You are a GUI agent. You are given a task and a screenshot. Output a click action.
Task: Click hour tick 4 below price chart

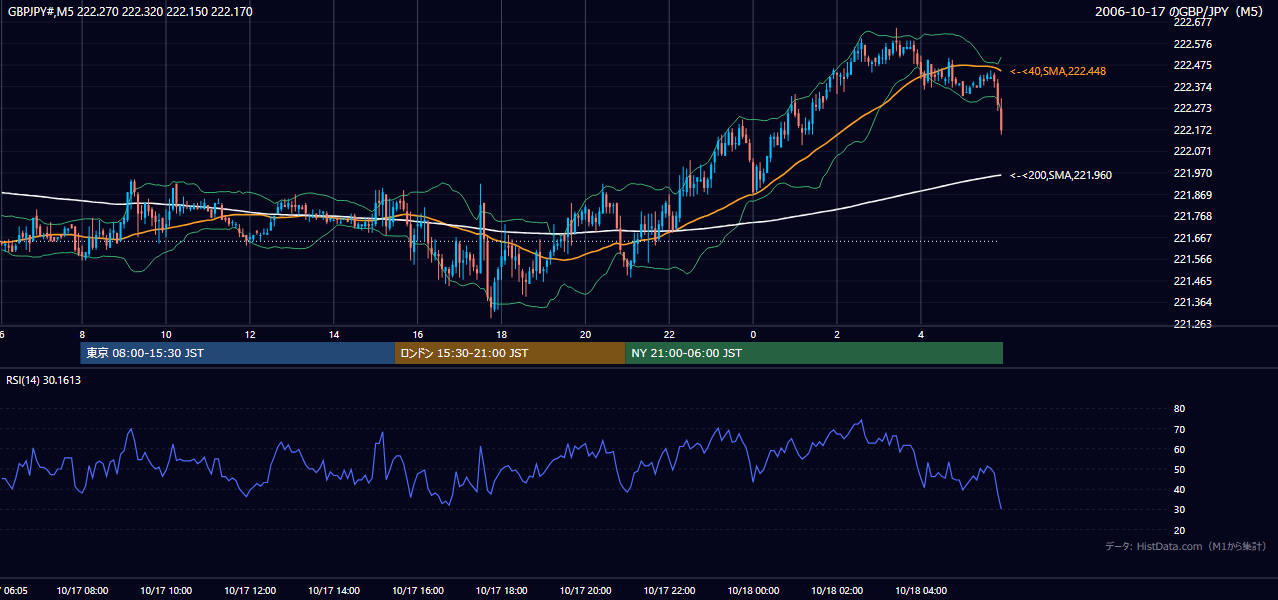[x=922, y=334]
